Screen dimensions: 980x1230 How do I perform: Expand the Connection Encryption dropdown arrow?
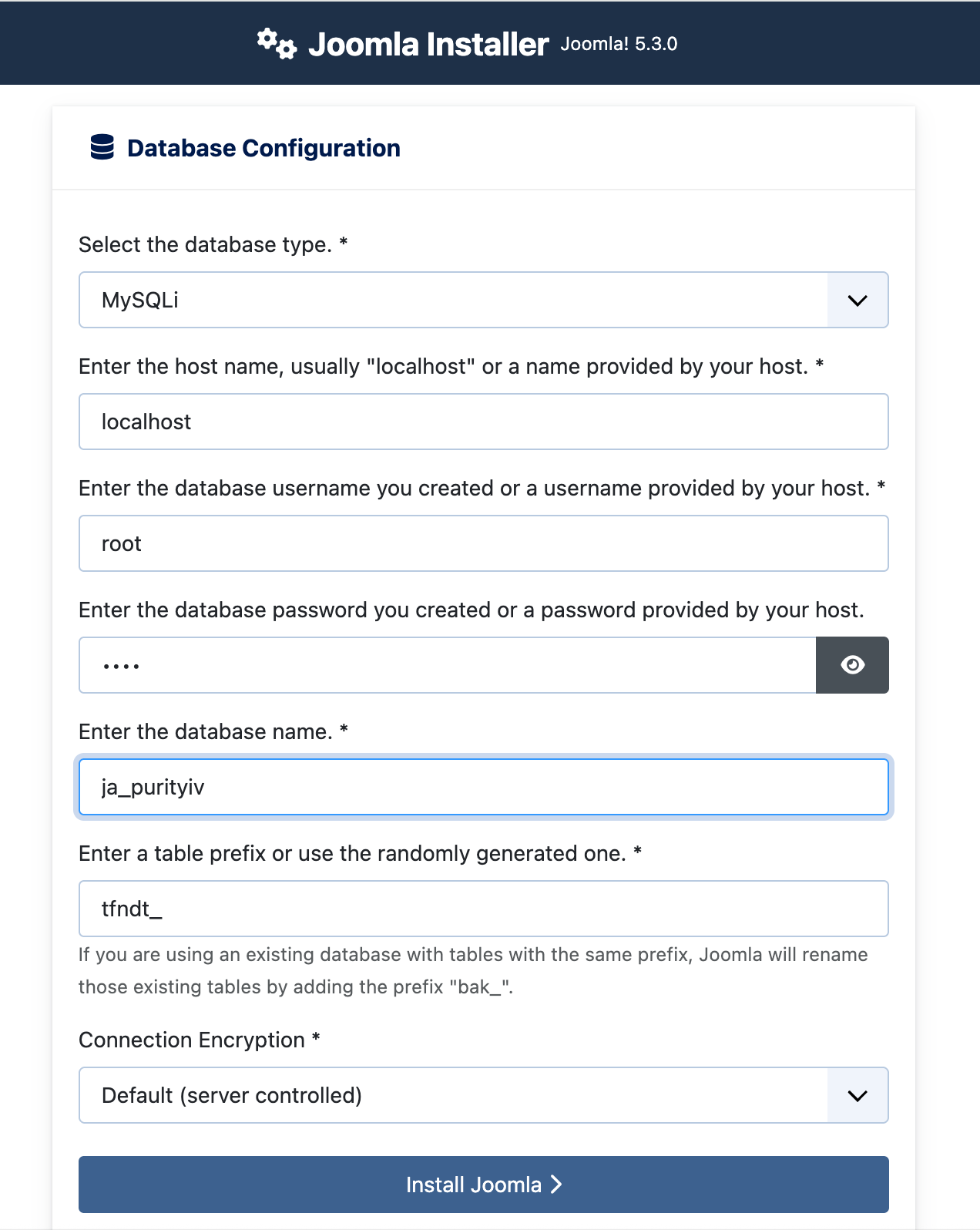click(857, 1096)
